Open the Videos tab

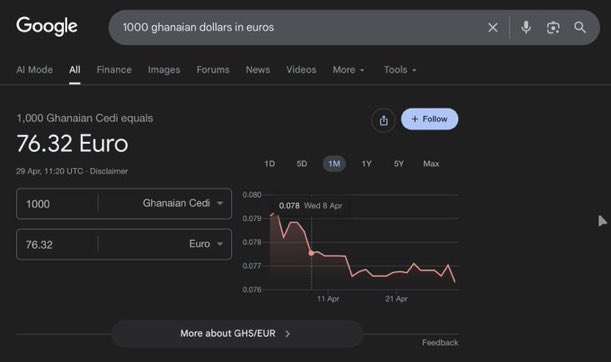point(301,70)
